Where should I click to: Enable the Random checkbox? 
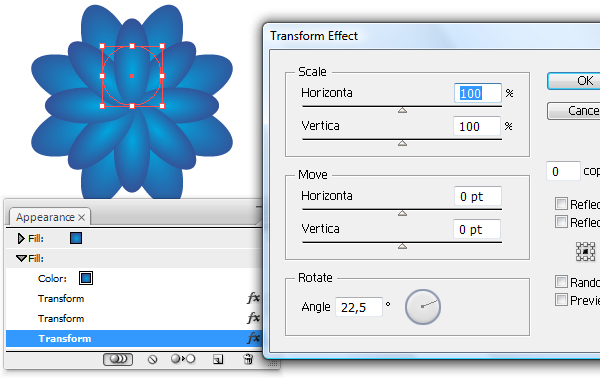point(561,282)
